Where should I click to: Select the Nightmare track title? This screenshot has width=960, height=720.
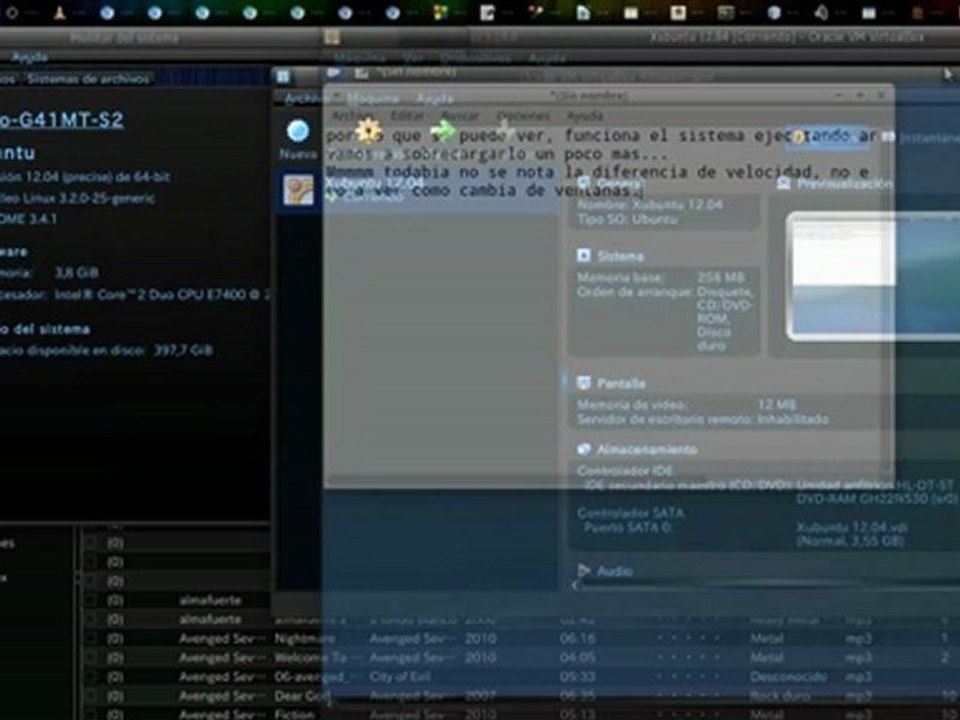[304, 639]
